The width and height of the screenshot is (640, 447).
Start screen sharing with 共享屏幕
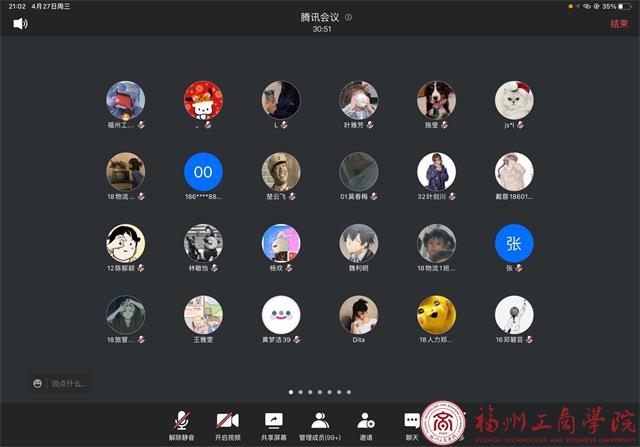[x=273, y=425]
